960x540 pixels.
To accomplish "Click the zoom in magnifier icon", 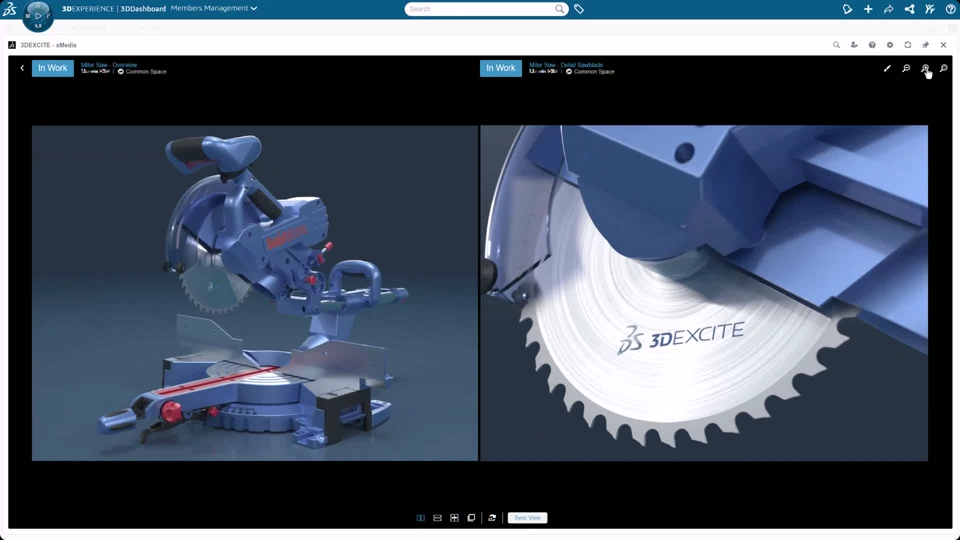I will click(x=925, y=69).
